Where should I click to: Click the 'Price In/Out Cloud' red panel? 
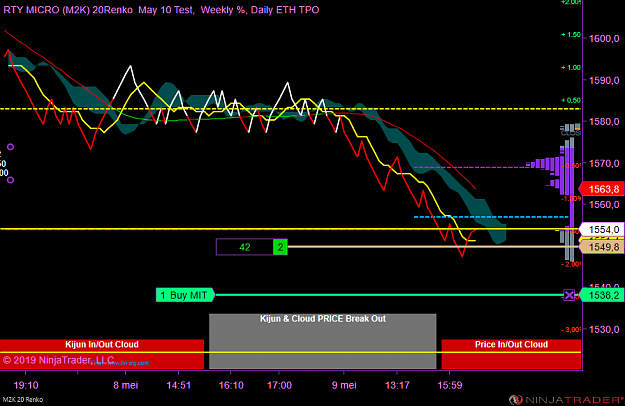pyautogui.click(x=511, y=354)
